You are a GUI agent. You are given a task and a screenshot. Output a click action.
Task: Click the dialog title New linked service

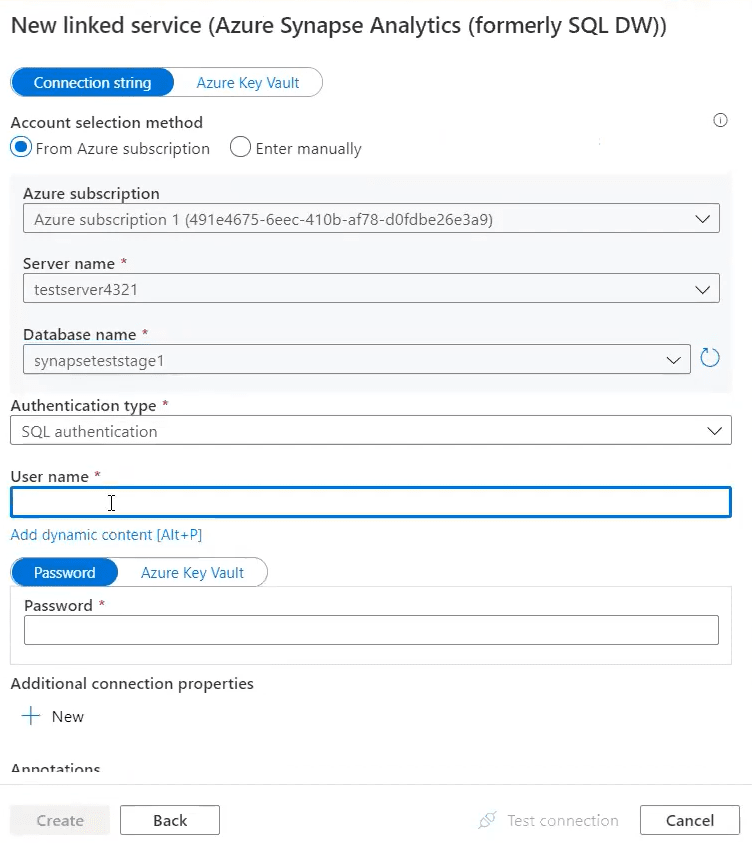point(339,26)
